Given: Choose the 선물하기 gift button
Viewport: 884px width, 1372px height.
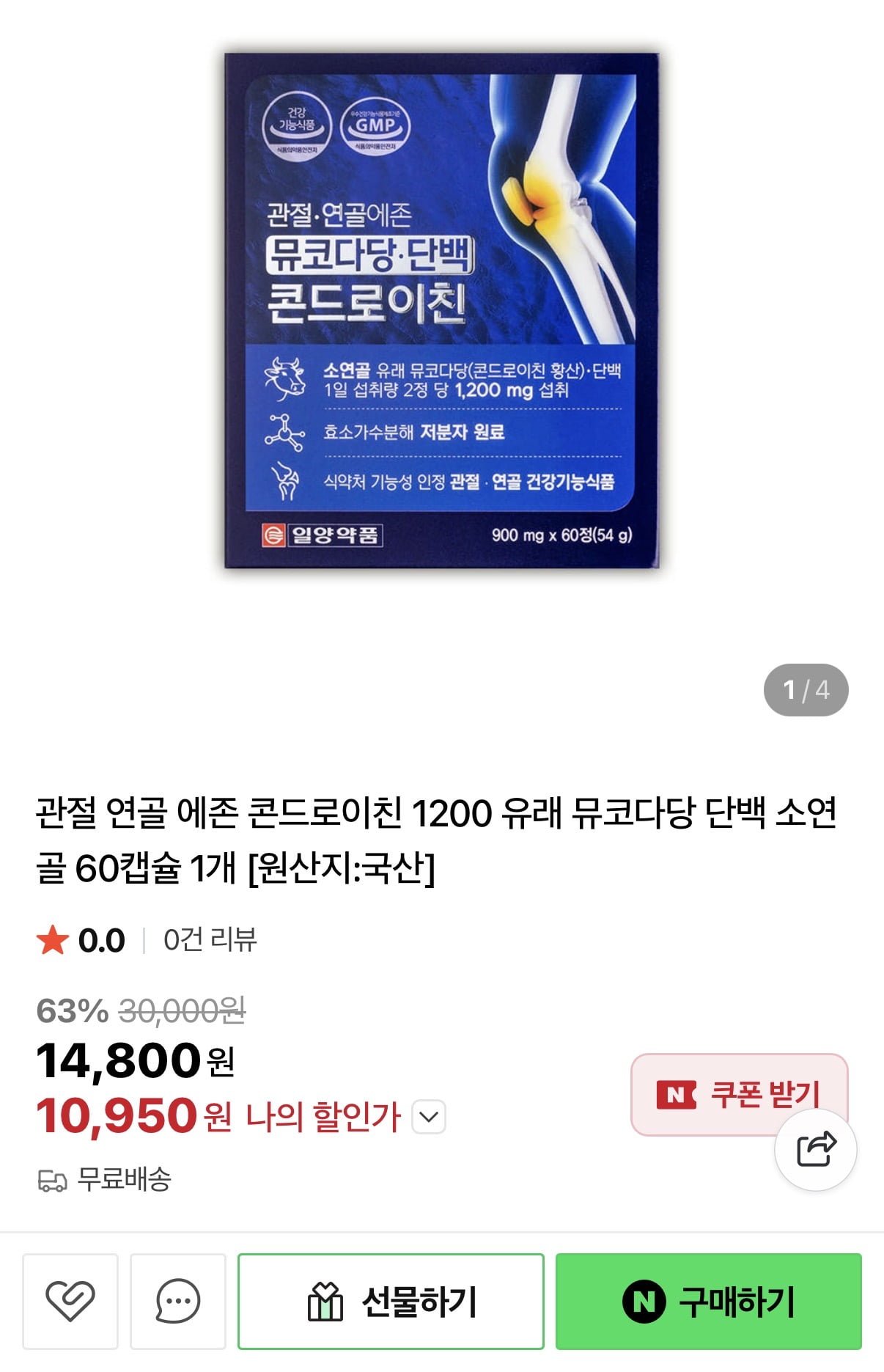Looking at the screenshot, I should (x=391, y=1302).
